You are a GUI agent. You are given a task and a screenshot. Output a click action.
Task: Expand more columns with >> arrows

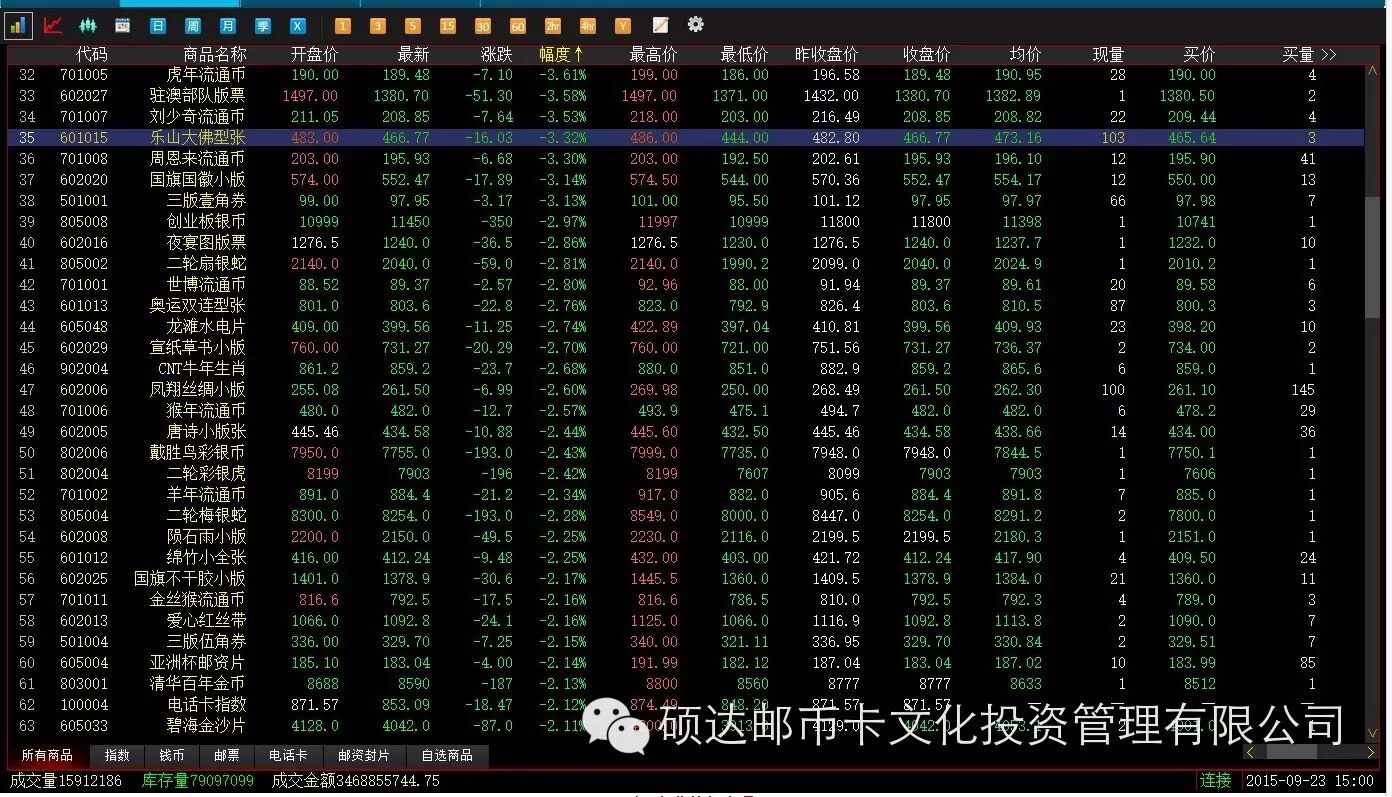point(1329,54)
